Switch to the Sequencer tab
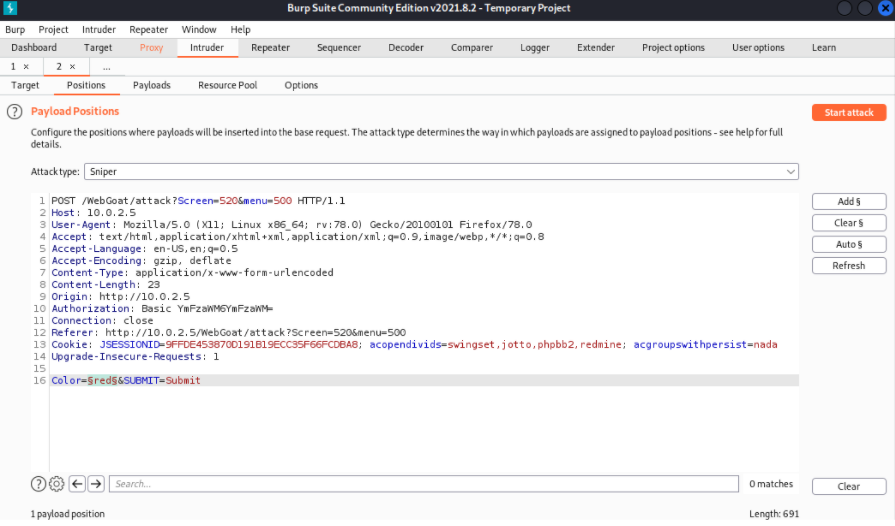Viewport: 895px width, 526px height. tap(338, 48)
